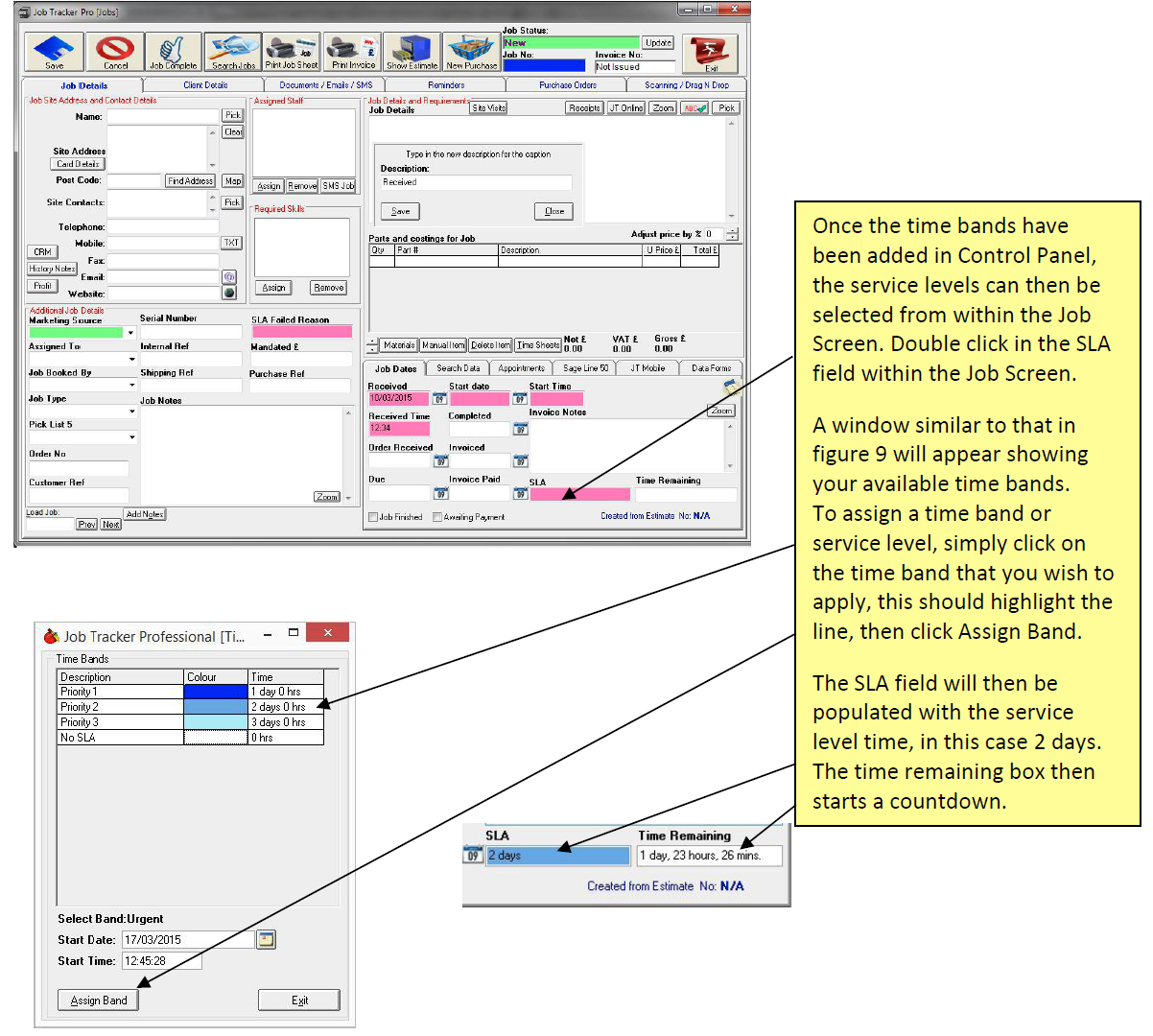Click Assign Band in the Time Bands dialog

pyautogui.click(x=99, y=1000)
